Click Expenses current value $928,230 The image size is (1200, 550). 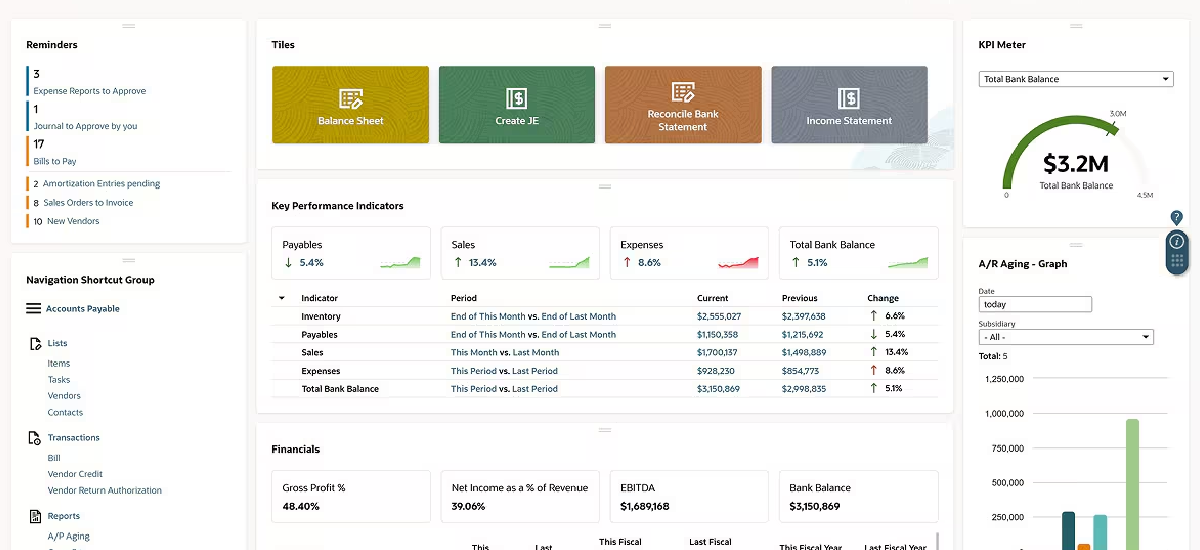coord(715,371)
